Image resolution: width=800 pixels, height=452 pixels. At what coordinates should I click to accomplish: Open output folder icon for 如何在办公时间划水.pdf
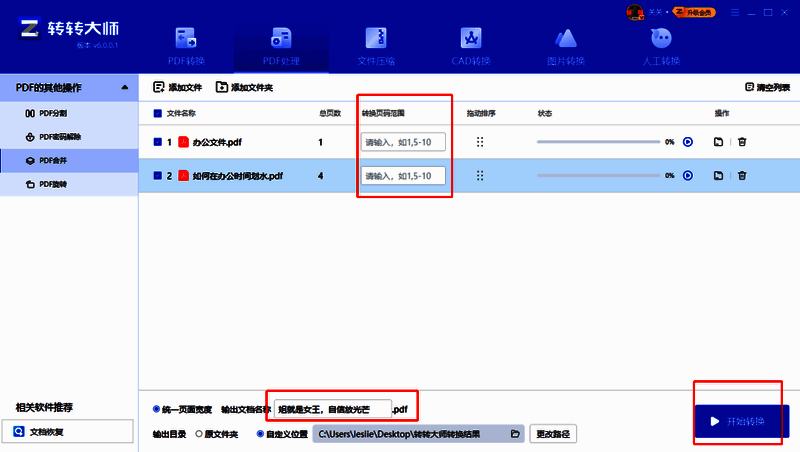[718, 176]
